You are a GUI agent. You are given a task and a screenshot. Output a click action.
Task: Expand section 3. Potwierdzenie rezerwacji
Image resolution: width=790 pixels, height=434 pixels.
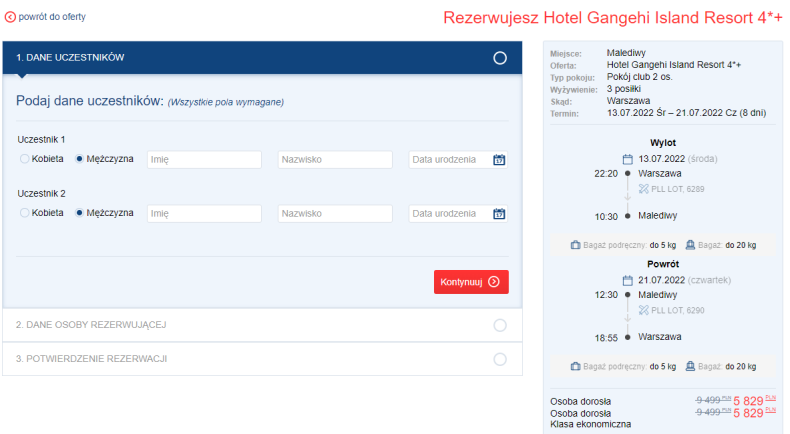[x=262, y=359]
